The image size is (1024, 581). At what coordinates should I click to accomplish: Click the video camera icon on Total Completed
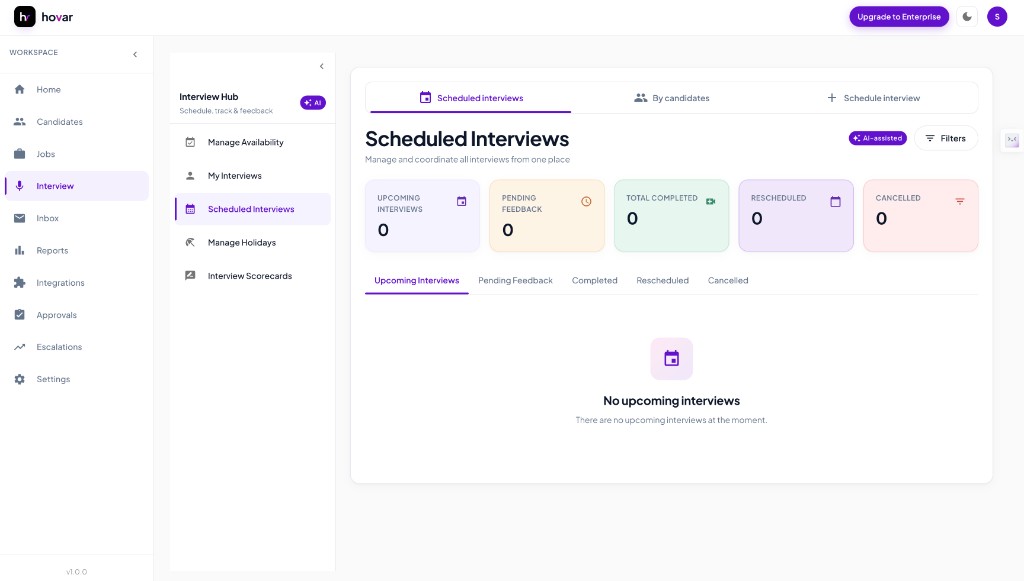[711, 201]
